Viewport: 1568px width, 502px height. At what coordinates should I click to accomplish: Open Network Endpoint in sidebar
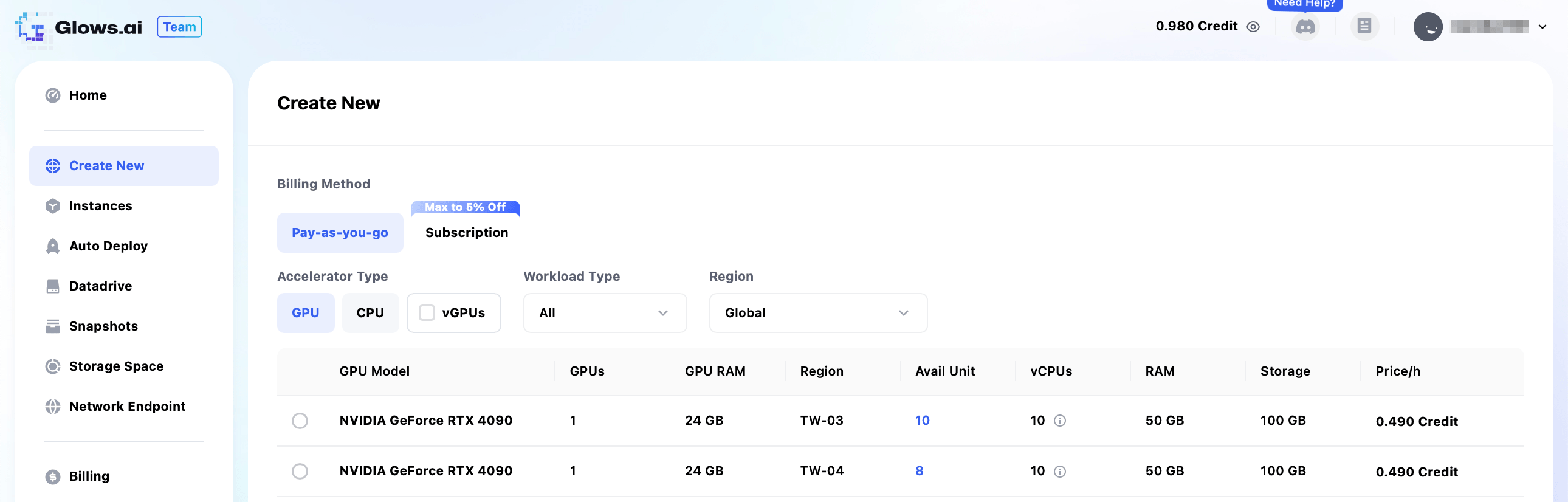coord(123,407)
